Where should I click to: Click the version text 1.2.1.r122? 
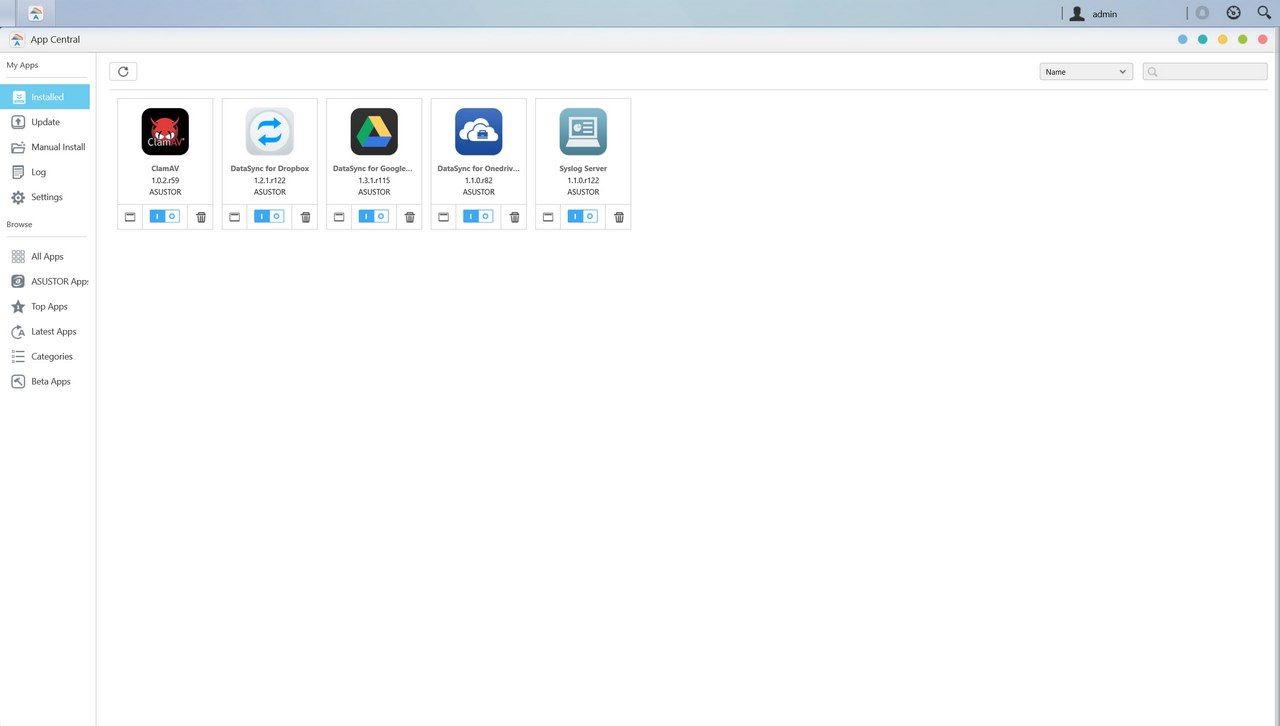point(270,181)
